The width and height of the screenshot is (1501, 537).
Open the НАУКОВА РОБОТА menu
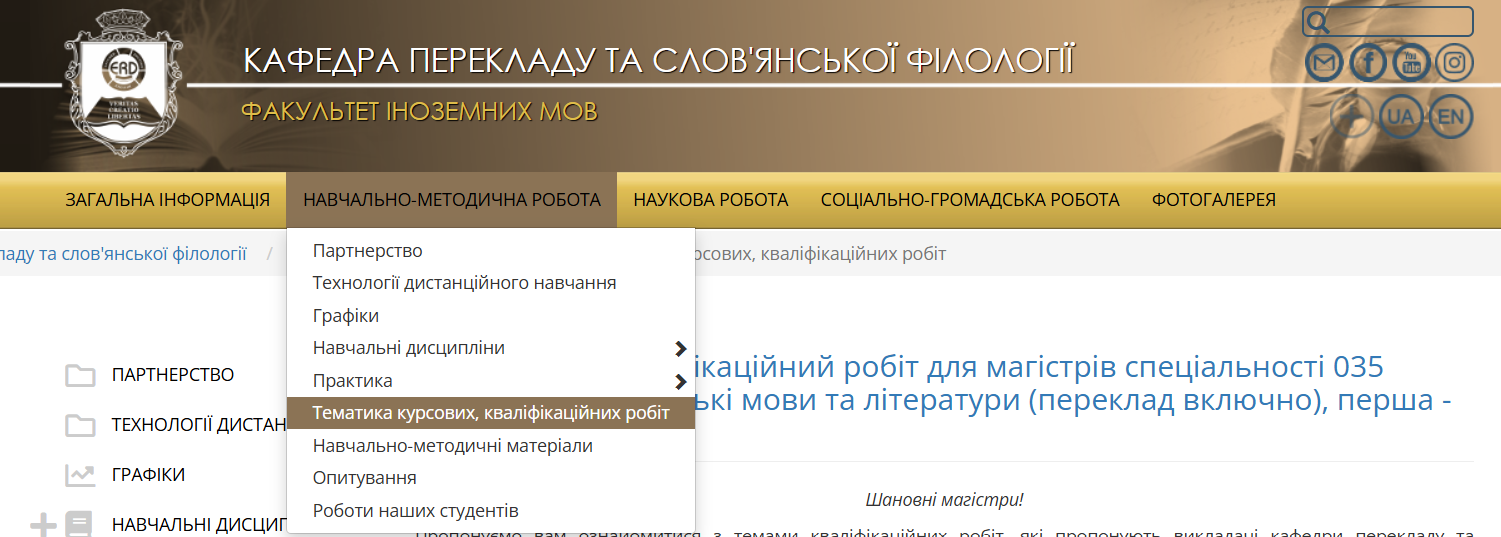(x=710, y=200)
